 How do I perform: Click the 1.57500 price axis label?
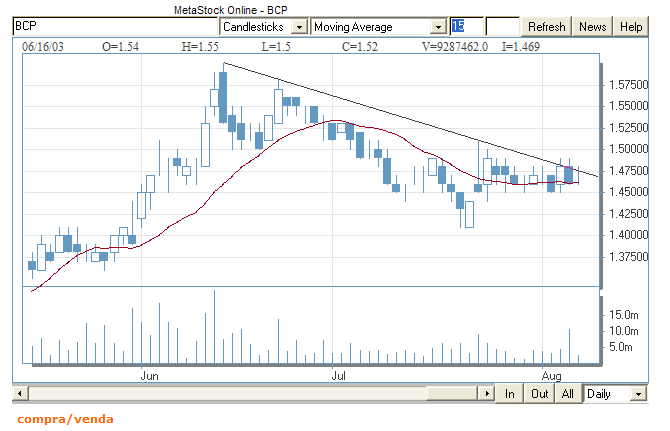coord(628,85)
